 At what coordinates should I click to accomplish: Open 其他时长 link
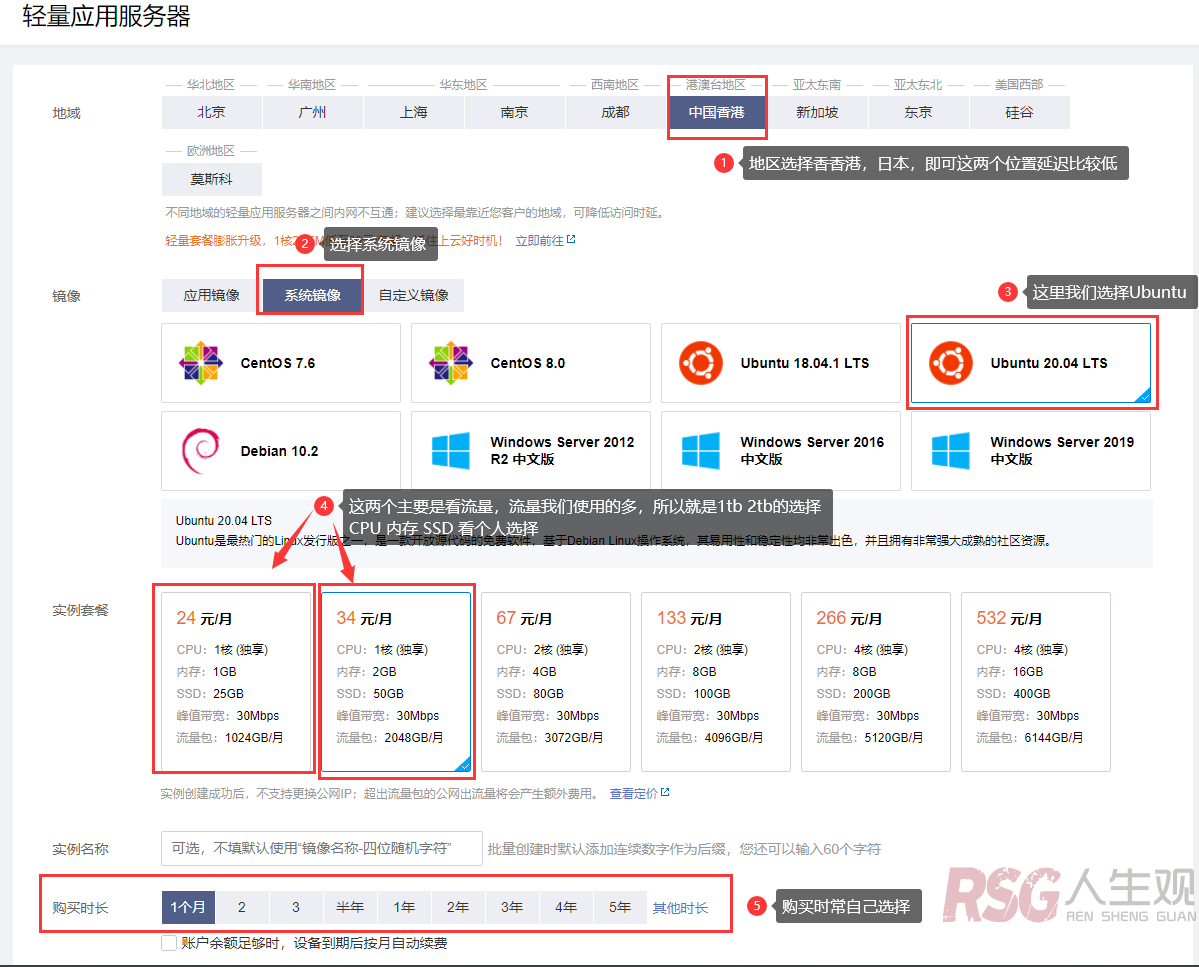[681, 908]
